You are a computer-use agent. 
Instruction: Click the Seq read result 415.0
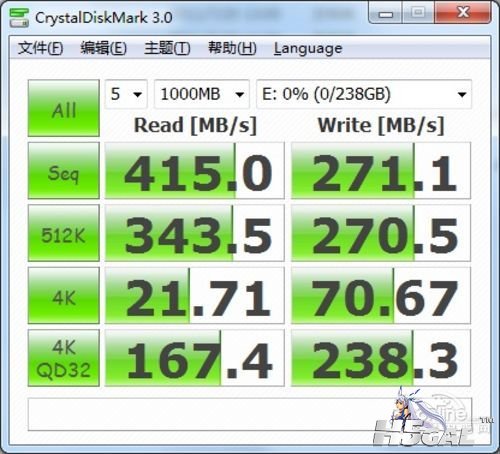tap(195, 171)
